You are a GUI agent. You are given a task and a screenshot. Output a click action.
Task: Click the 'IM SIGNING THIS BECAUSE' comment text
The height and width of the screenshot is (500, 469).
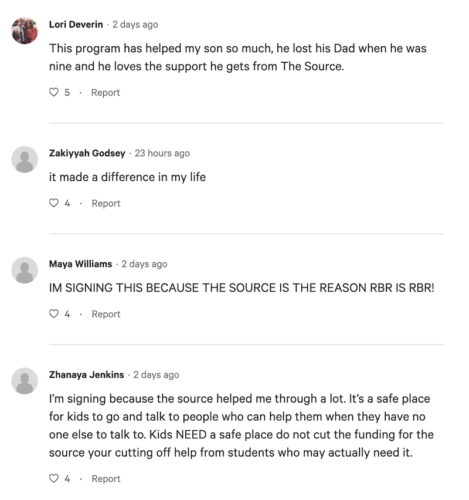point(242,288)
